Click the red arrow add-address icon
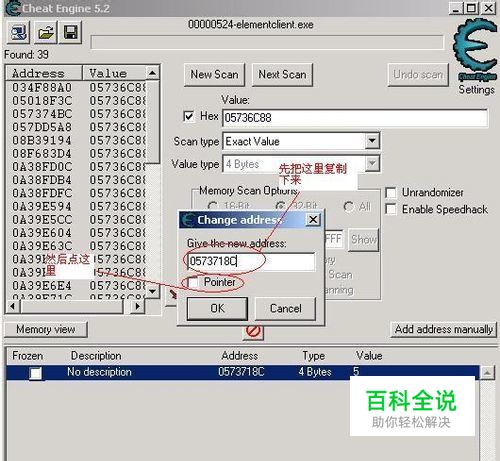This screenshot has height=461, width=500. click(x=172, y=295)
